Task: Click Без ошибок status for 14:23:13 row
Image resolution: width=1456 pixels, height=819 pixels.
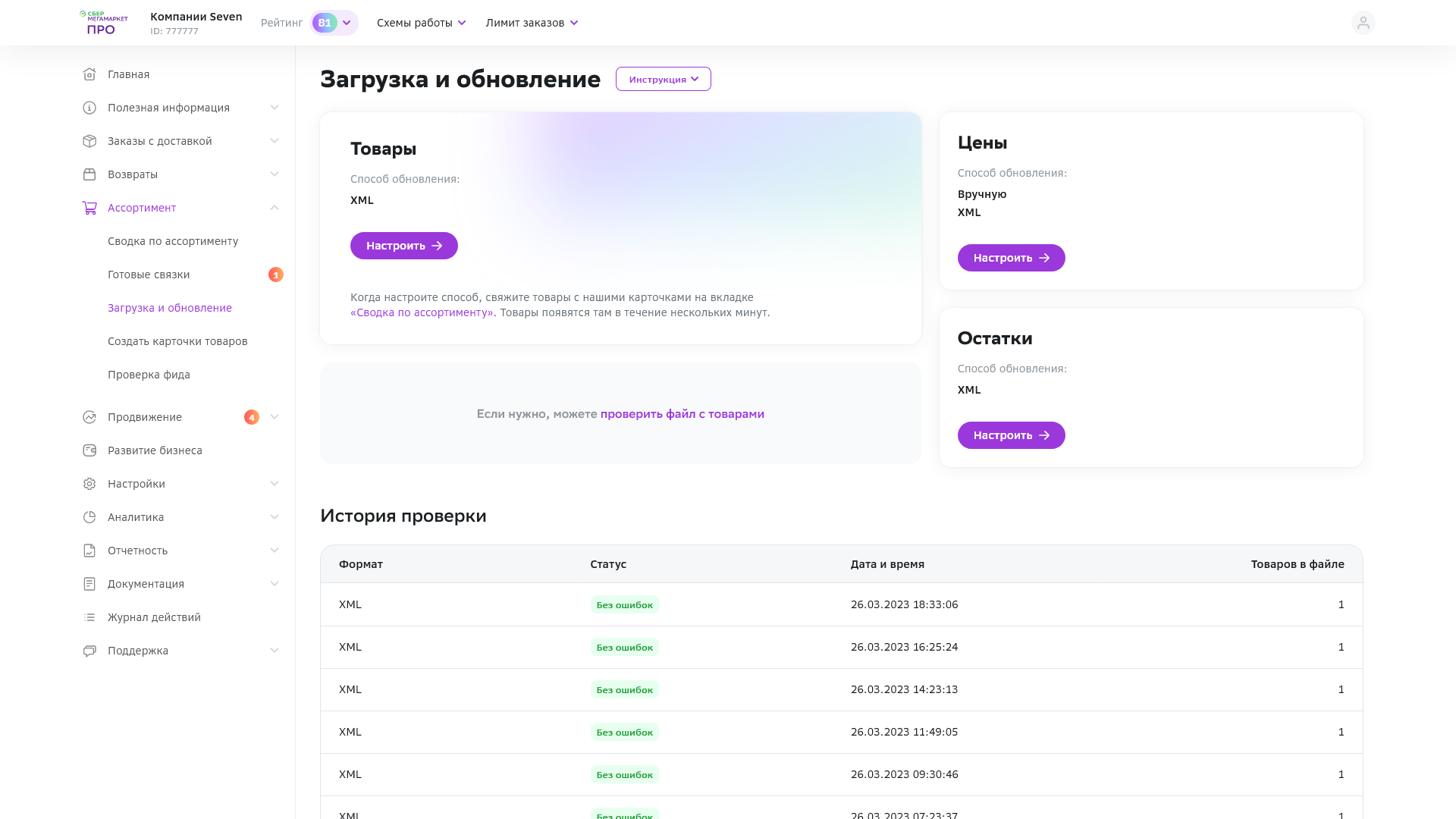Action: [625, 690]
